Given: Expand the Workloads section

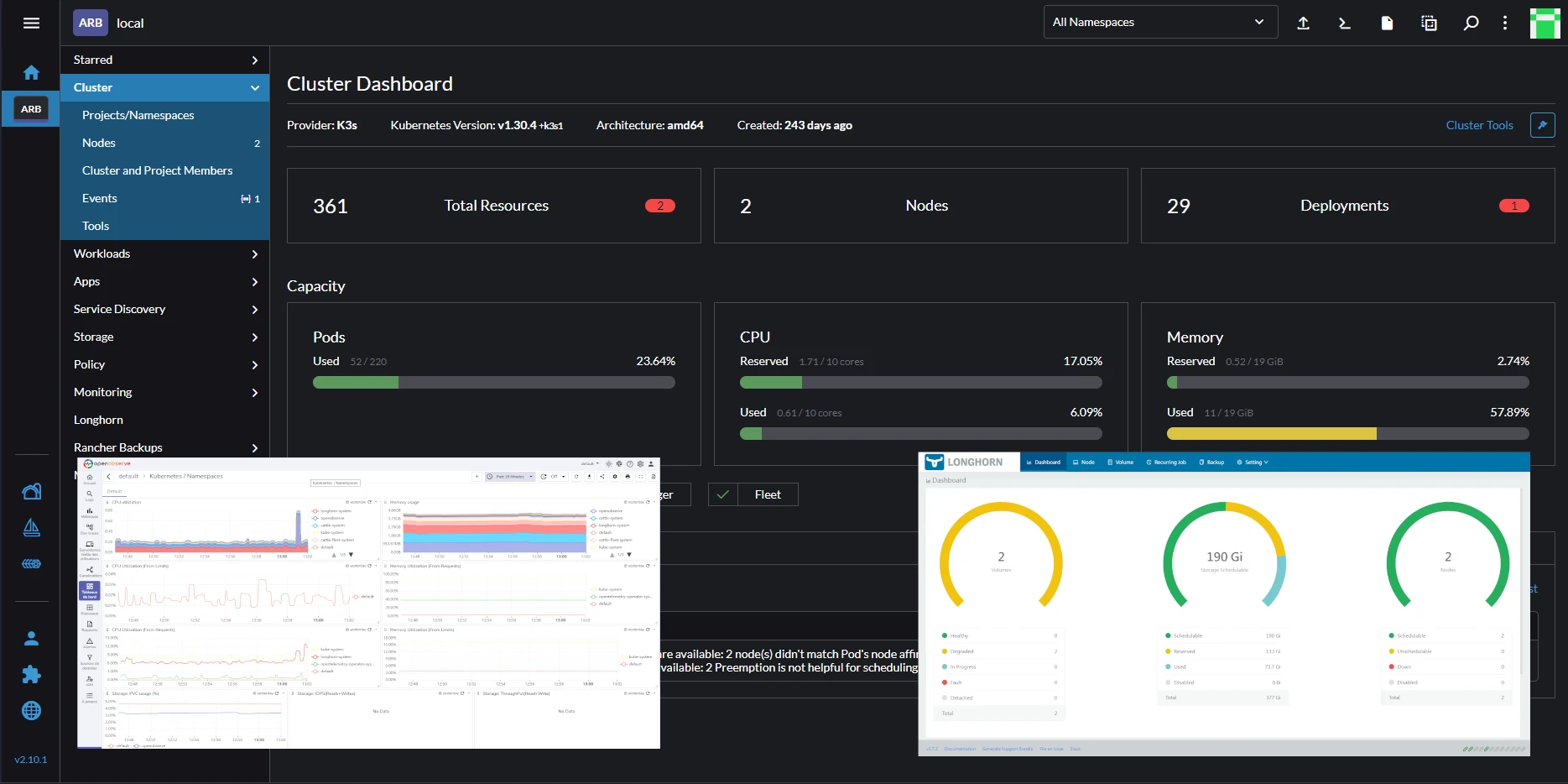Looking at the screenshot, I should click(x=165, y=253).
